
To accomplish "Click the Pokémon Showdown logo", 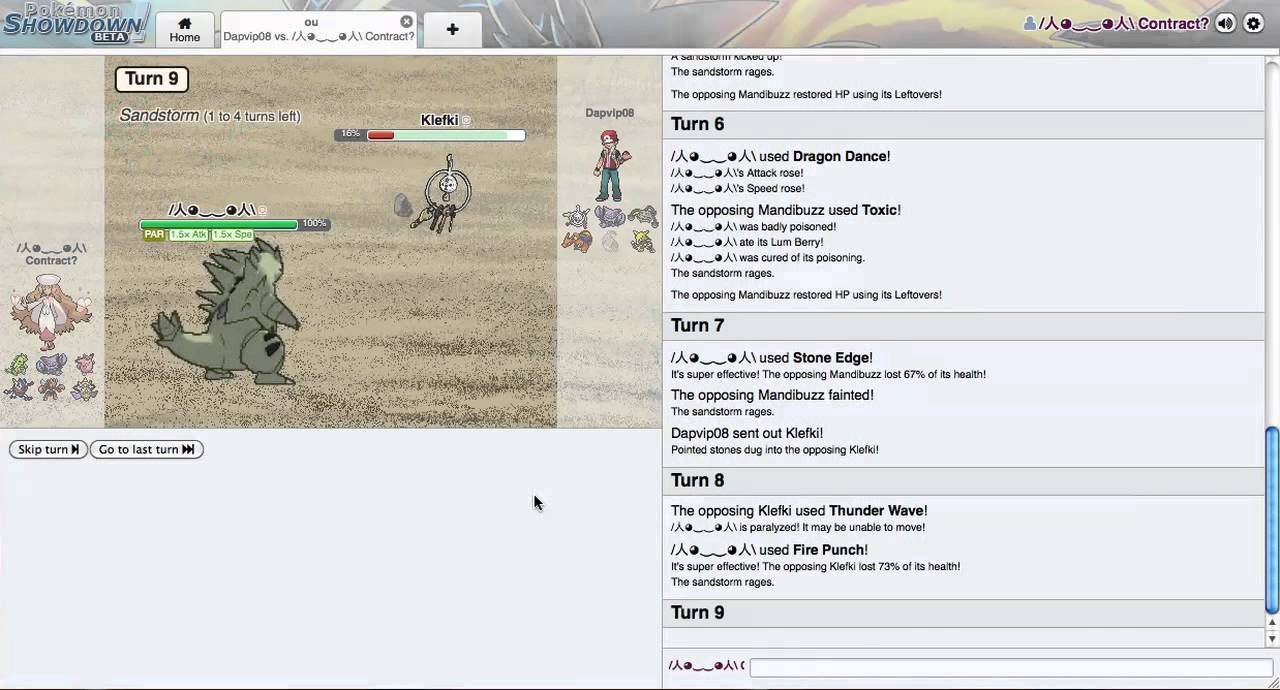I will coord(75,23).
